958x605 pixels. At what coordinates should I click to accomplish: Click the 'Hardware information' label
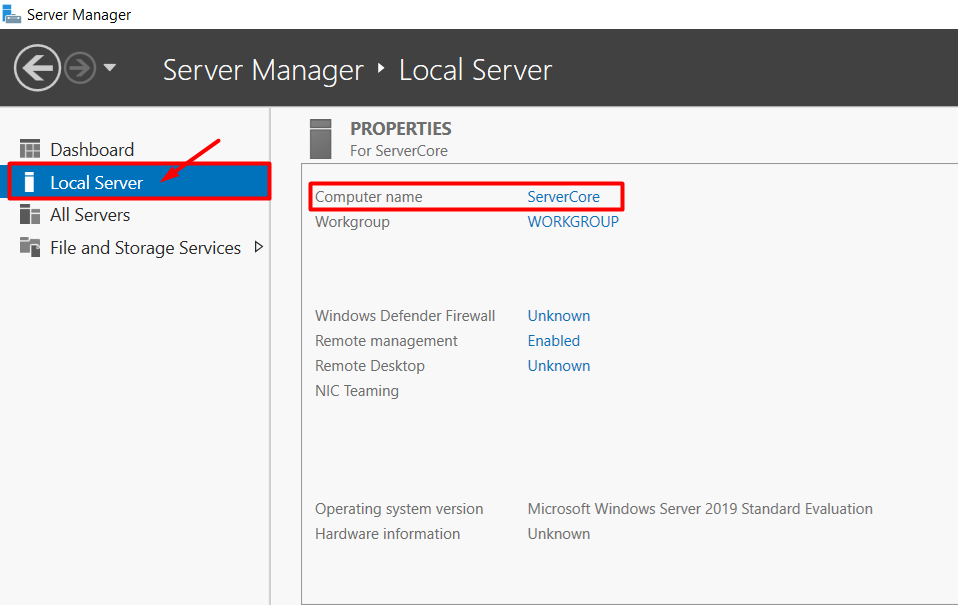click(387, 534)
